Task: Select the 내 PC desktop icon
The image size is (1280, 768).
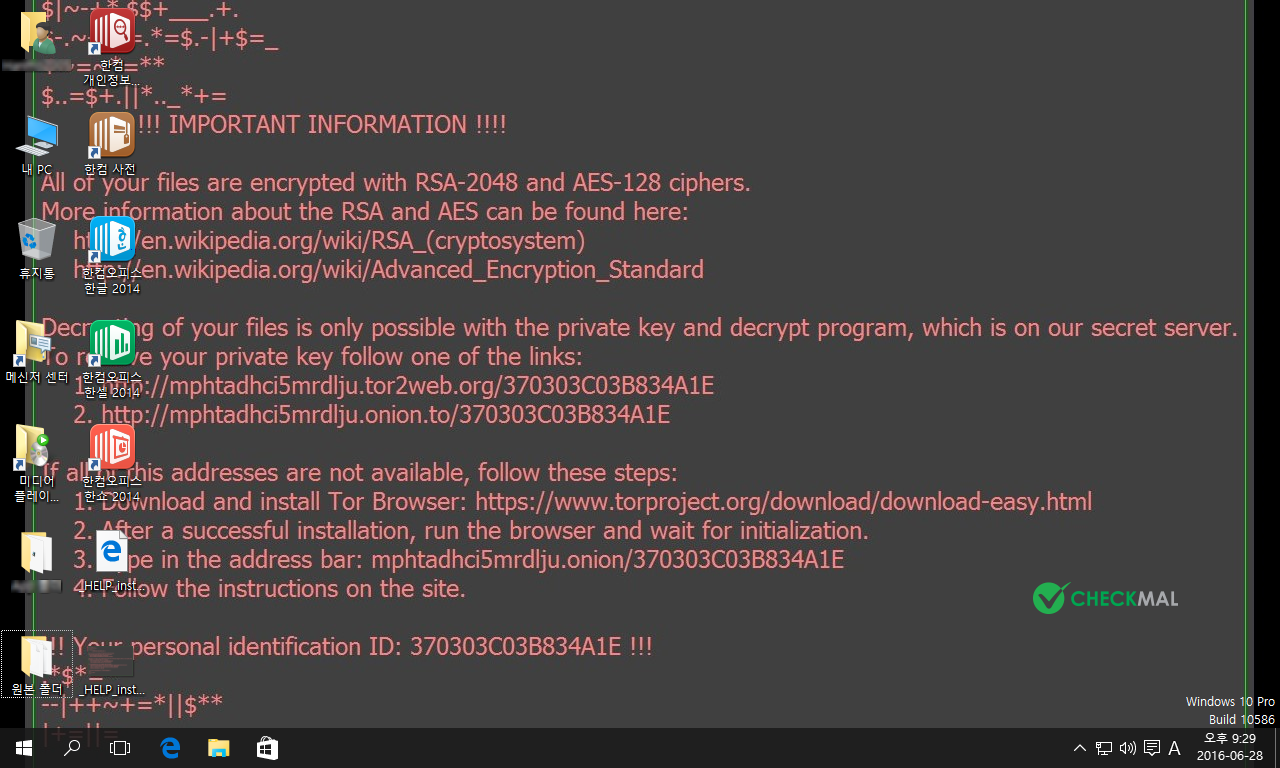Action: pyautogui.click(x=37, y=140)
